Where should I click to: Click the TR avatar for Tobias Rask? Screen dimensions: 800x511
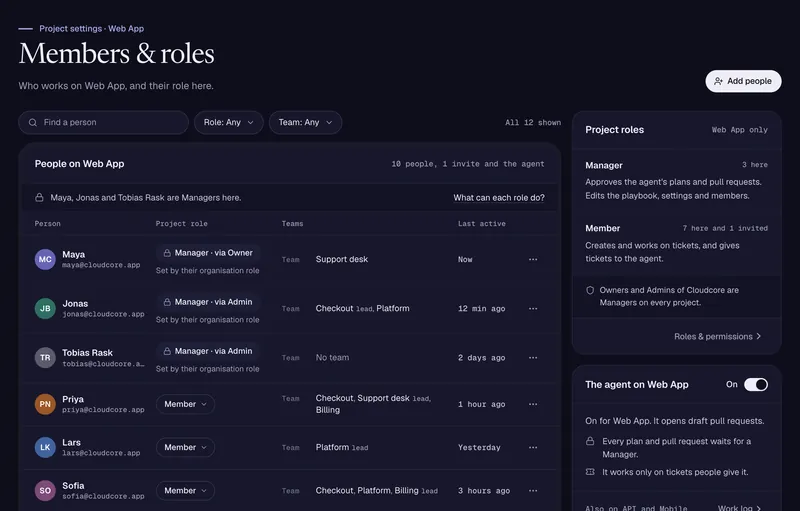45,357
